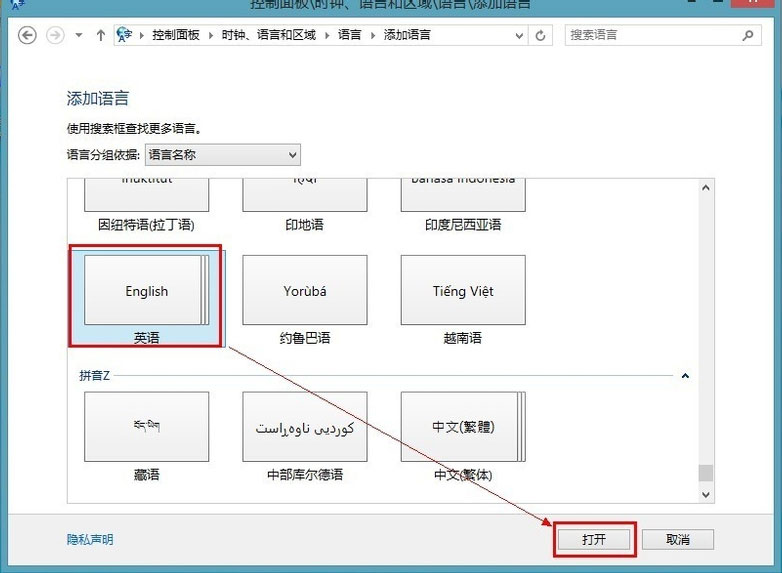Select the English language tile
This screenshot has height=573, width=782.
pyautogui.click(x=146, y=291)
